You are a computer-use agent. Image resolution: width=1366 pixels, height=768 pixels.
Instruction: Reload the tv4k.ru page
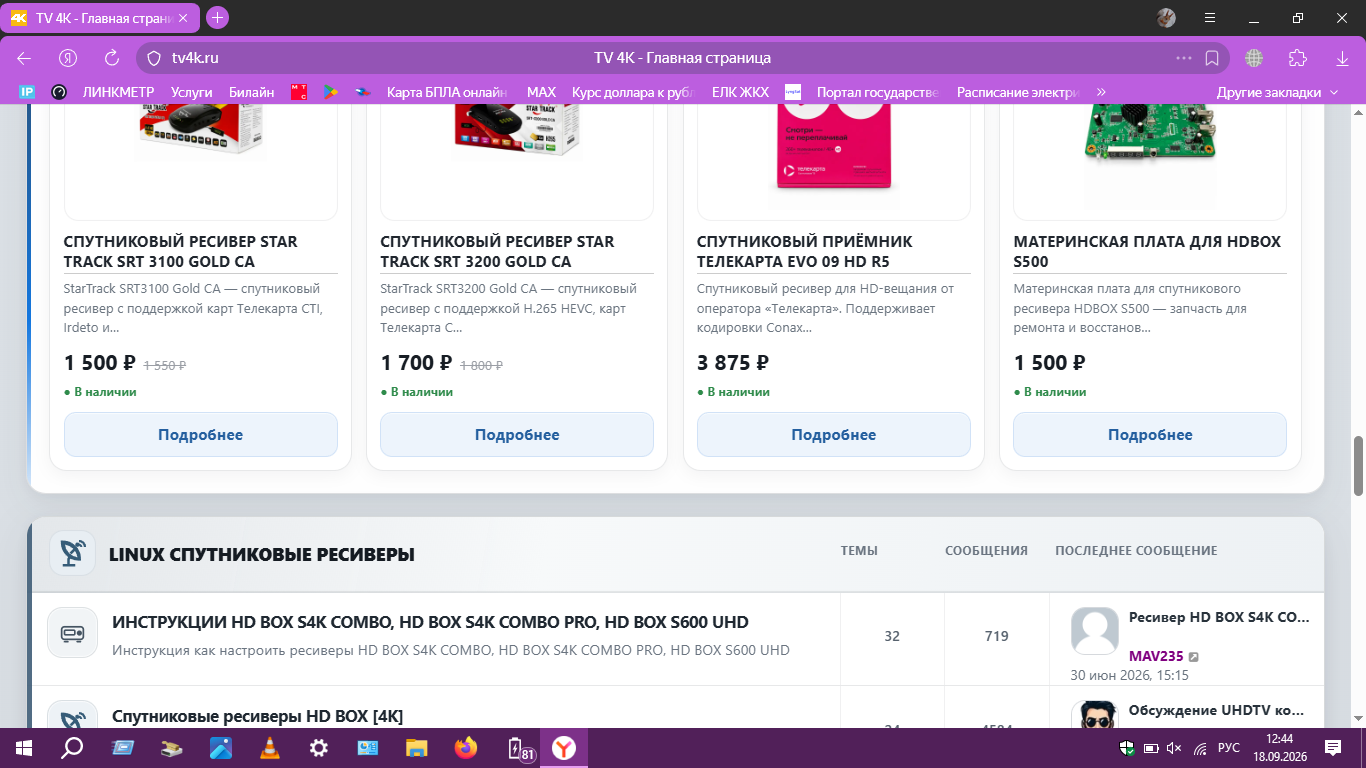pyautogui.click(x=112, y=58)
